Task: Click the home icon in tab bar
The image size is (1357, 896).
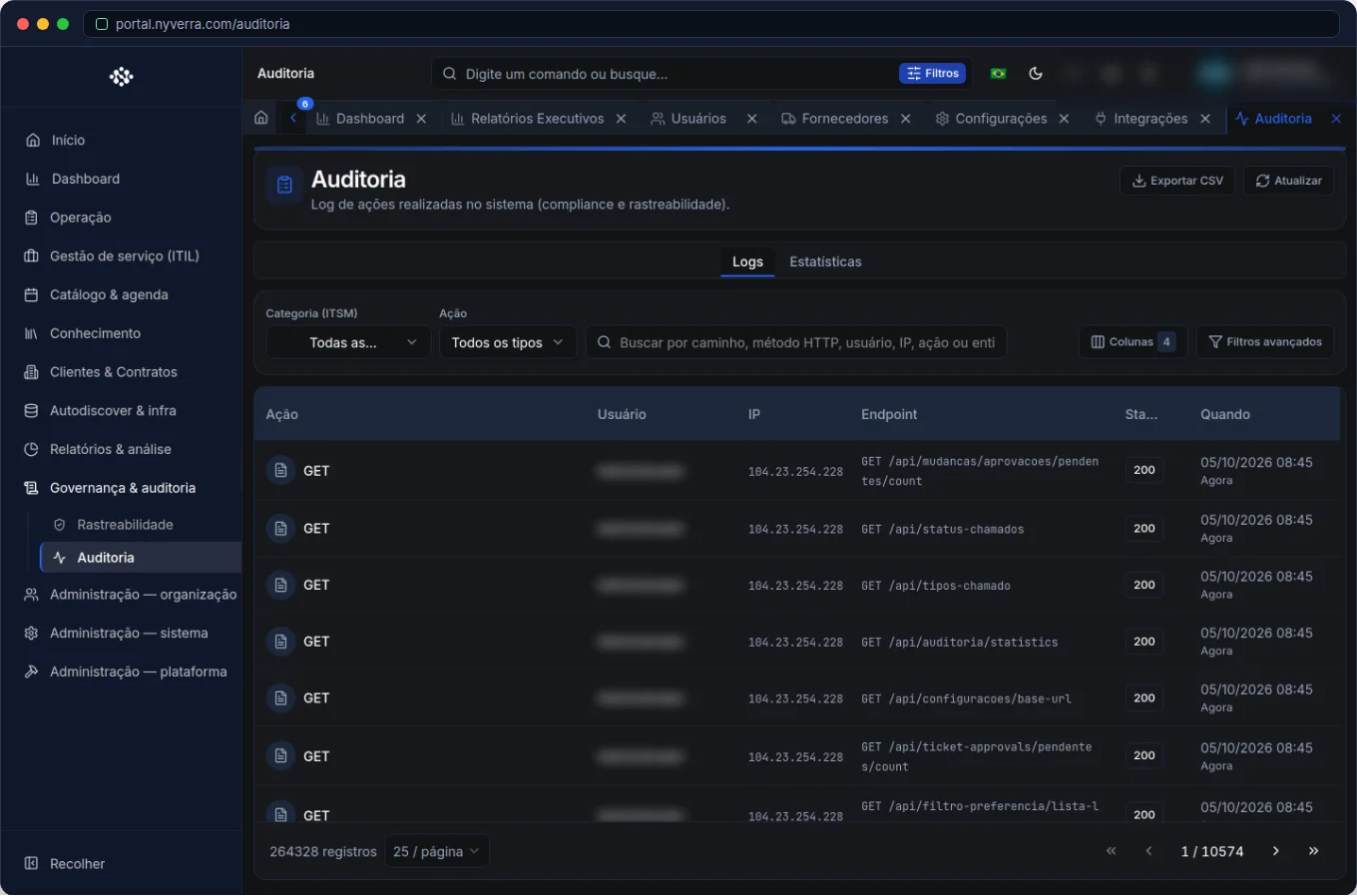Action: (x=261, y=118)
